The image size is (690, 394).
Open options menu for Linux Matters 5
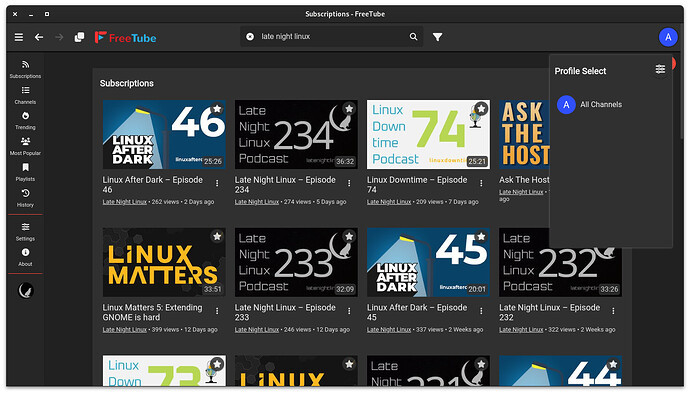tap(217, 311)
